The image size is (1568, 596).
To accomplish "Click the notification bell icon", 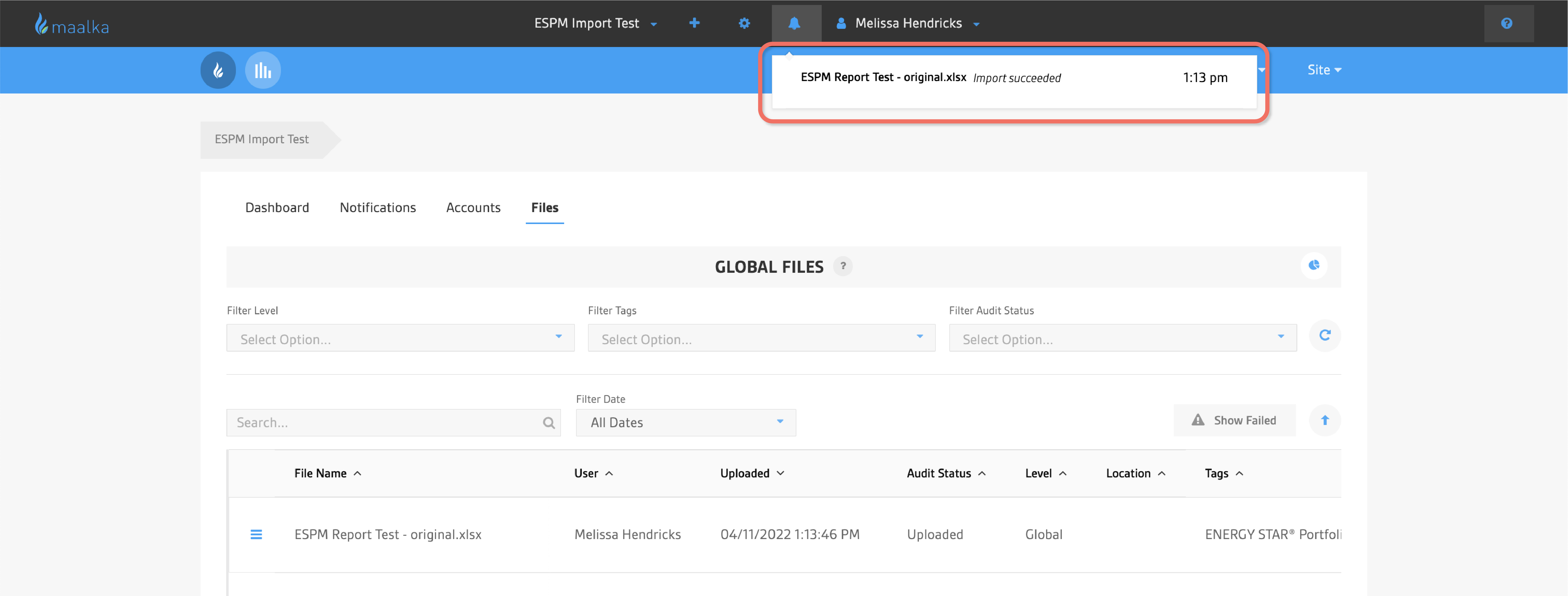I will [x=794, y=23].
